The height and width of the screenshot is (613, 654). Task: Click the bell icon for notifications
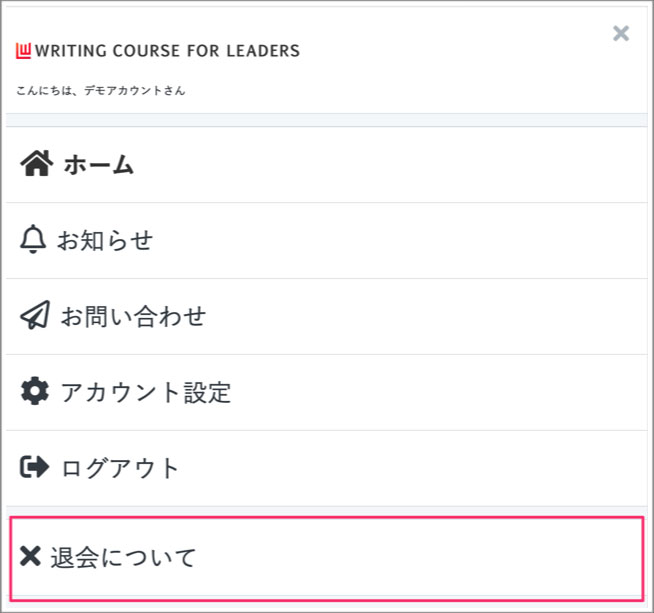[33, 240]
